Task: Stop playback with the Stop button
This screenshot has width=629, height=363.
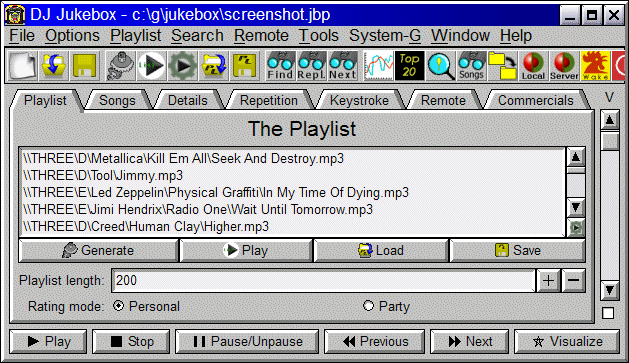Action: pos(131,342)
